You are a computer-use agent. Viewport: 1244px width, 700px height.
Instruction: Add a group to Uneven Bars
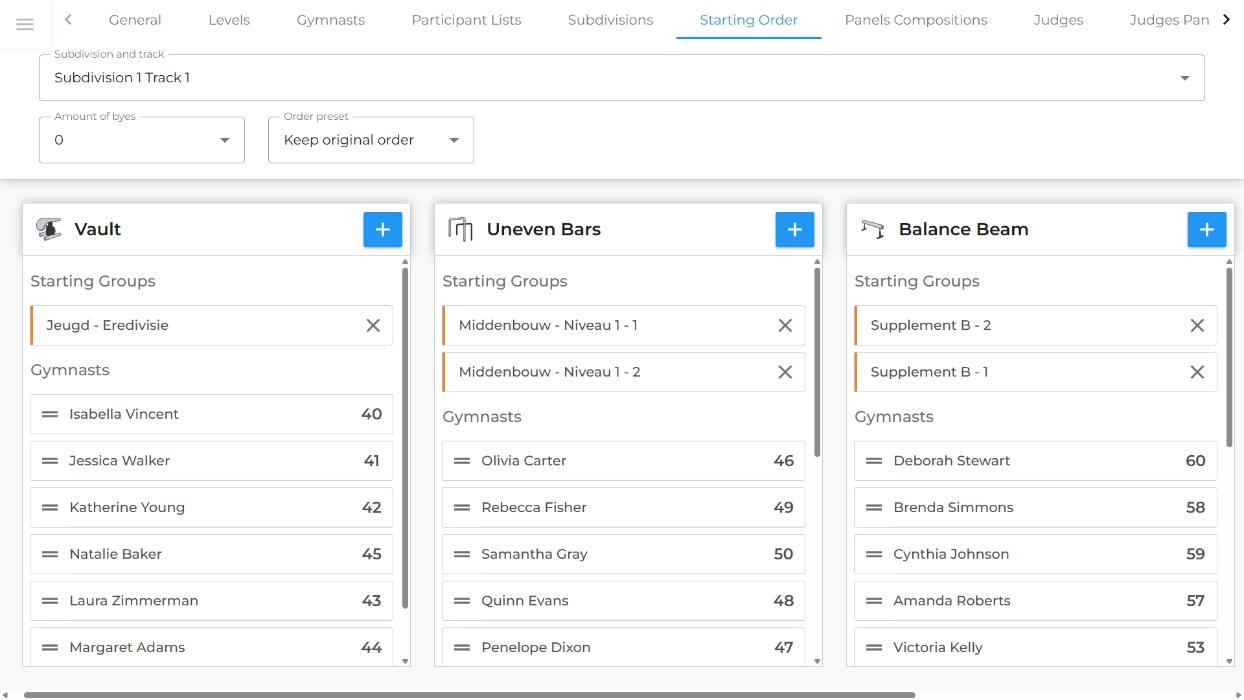tap(794, 229)
